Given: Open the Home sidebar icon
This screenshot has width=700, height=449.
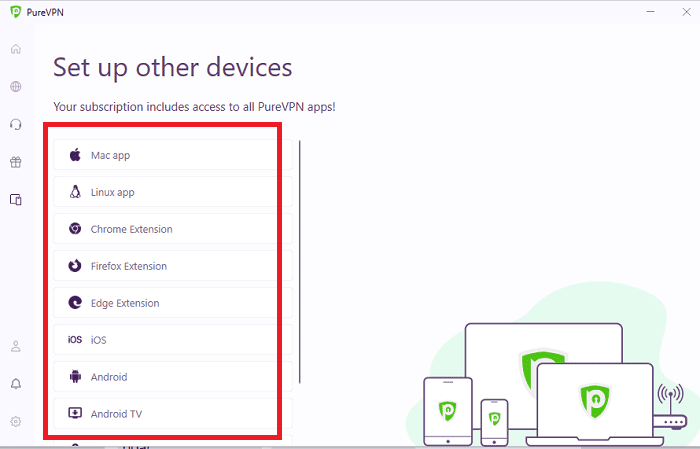Looking at the screenshot, I should tap(16, 49).
